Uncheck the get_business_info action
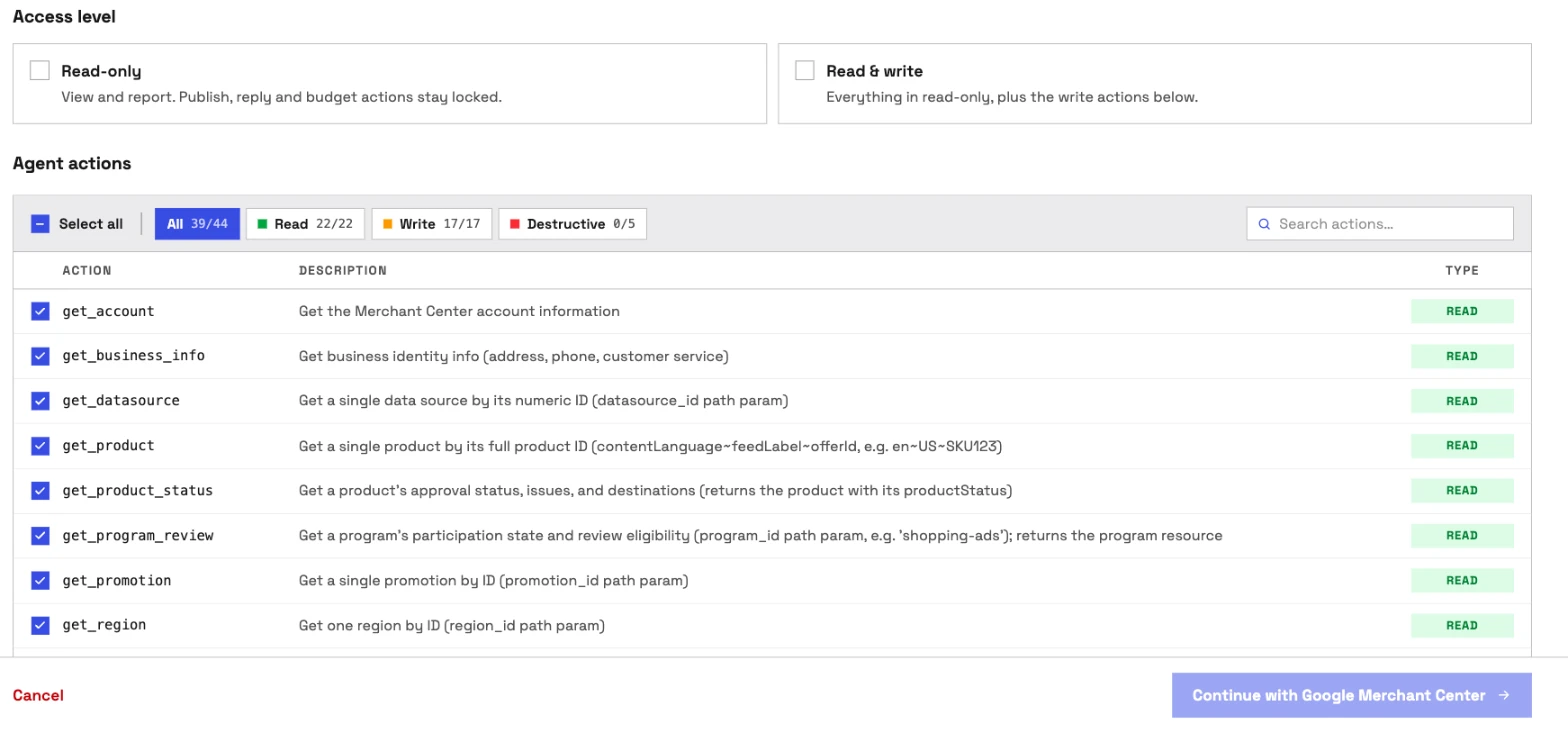The image size is (1568, 733). (x=40, y=356)
